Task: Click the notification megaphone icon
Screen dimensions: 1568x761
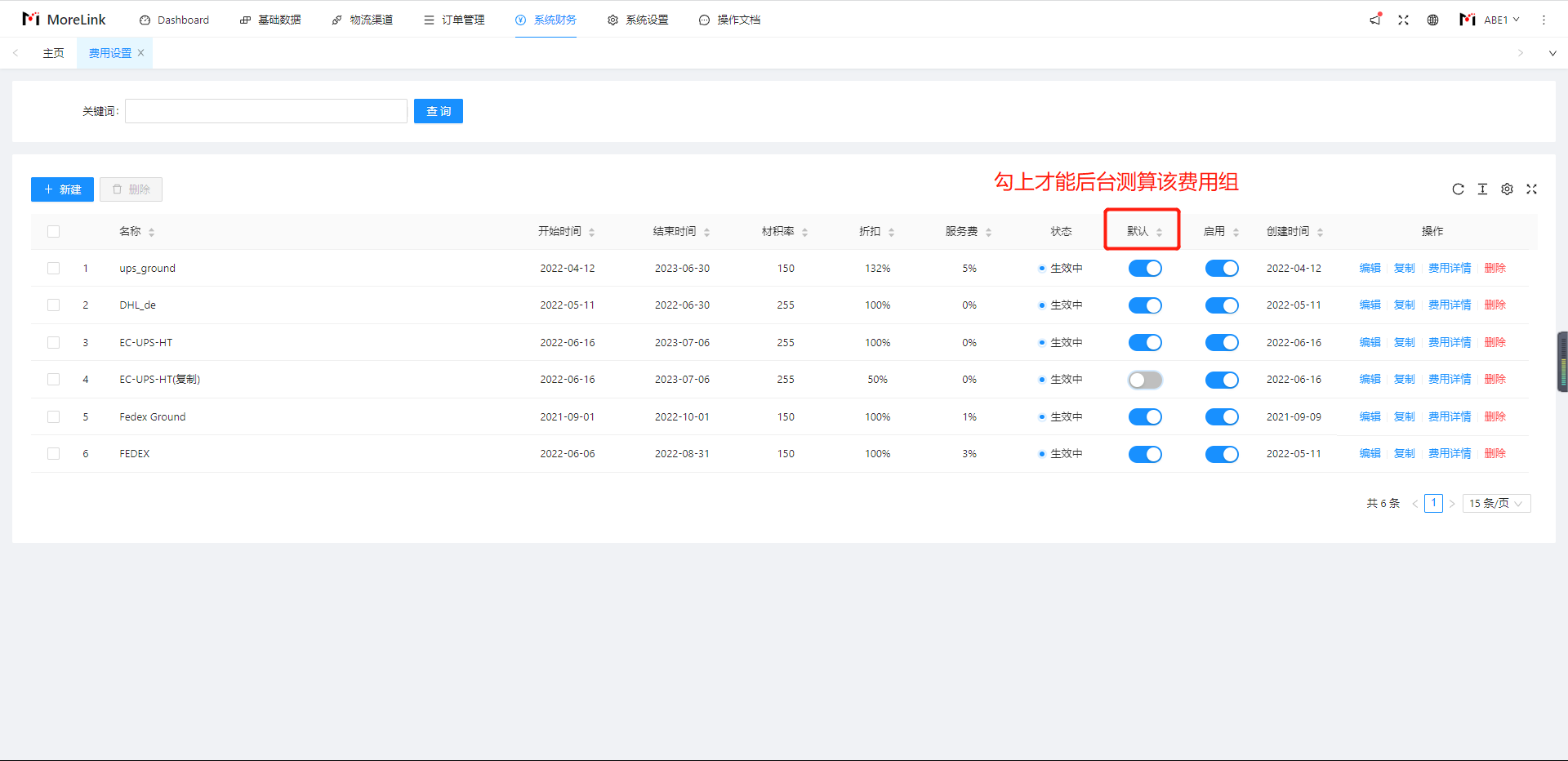Action: (1375, 20)
